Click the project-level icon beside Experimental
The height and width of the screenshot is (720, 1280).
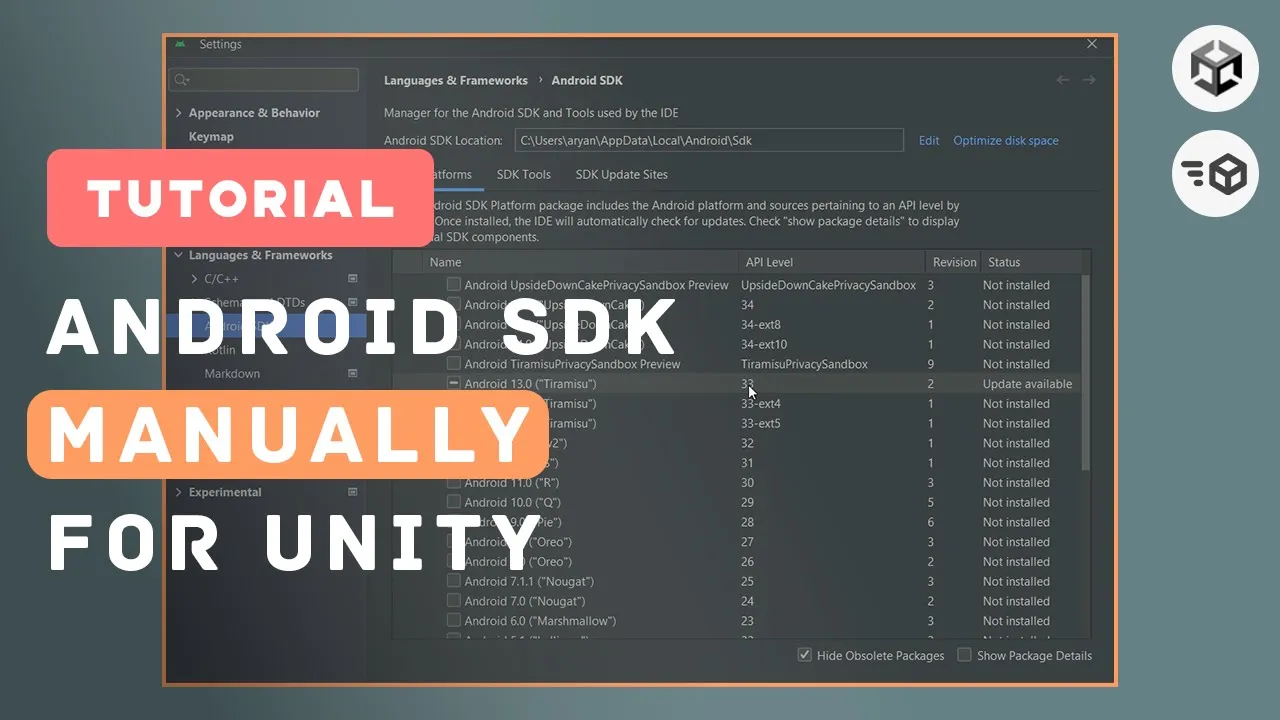tap(352, 492)
